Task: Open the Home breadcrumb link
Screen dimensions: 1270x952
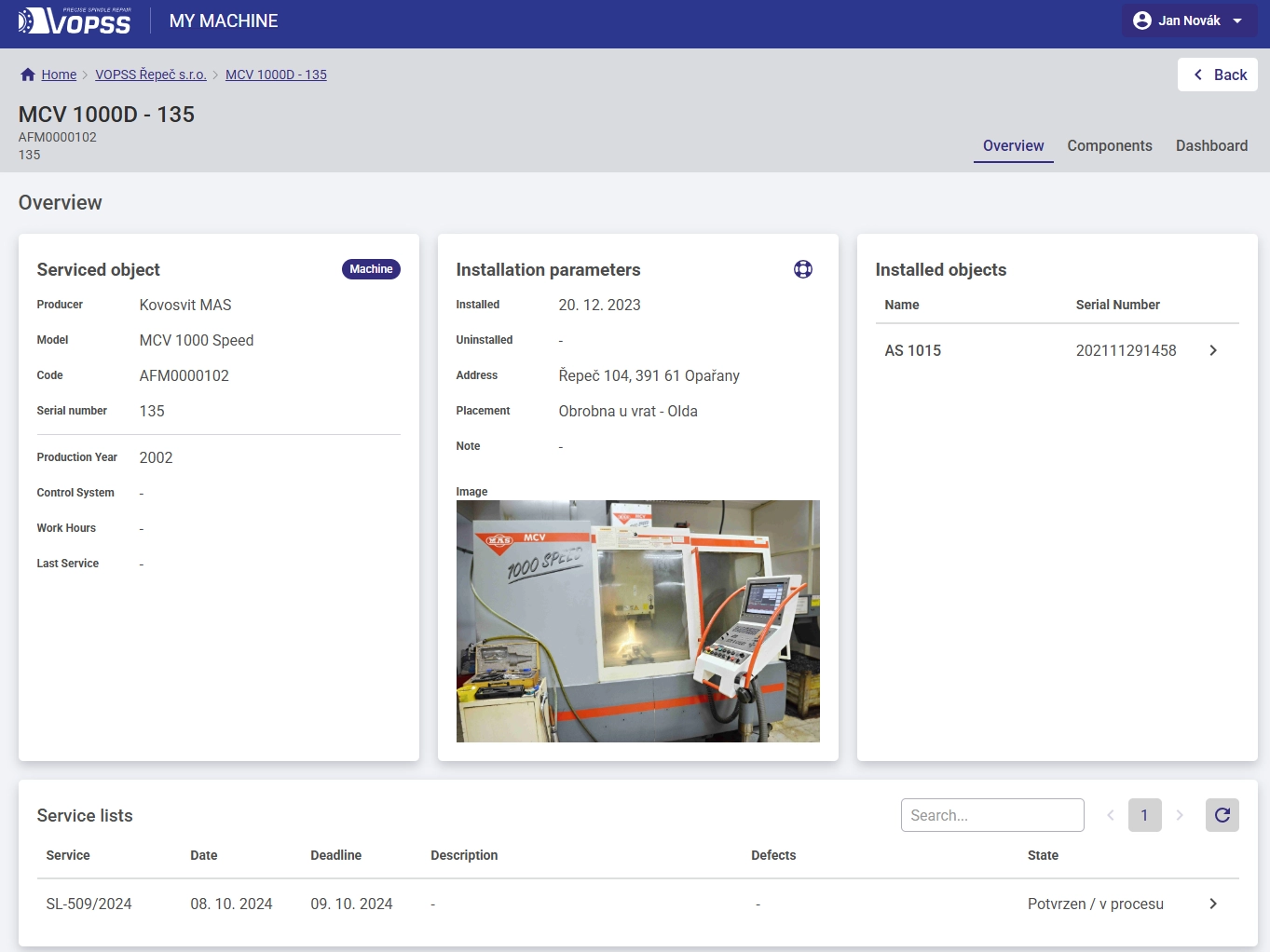Action: click(x=59, y=75)
